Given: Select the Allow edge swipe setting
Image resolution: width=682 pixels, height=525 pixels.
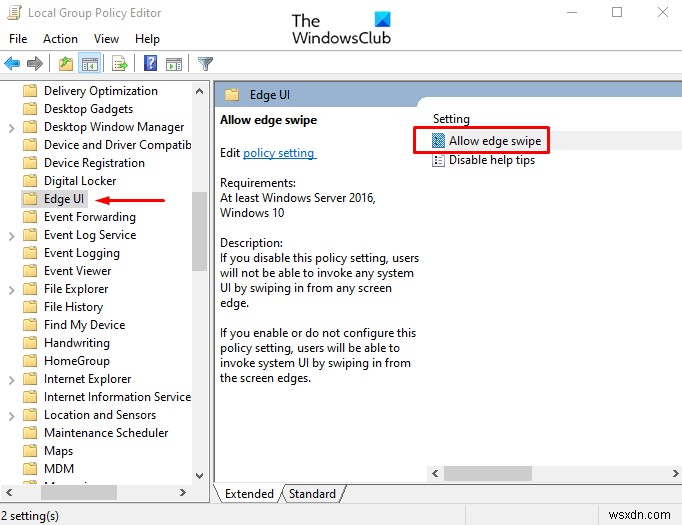Looking at the screenshot, I should tap(495, 141).
